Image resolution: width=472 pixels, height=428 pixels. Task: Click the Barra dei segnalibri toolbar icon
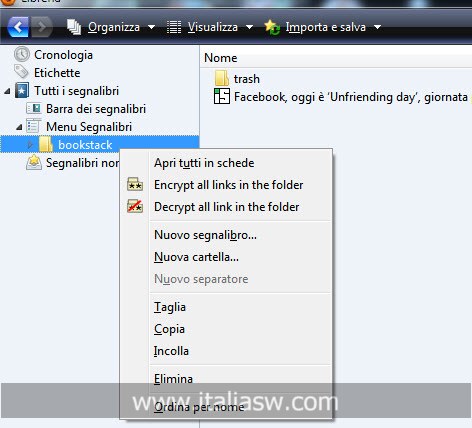[34, 108]
